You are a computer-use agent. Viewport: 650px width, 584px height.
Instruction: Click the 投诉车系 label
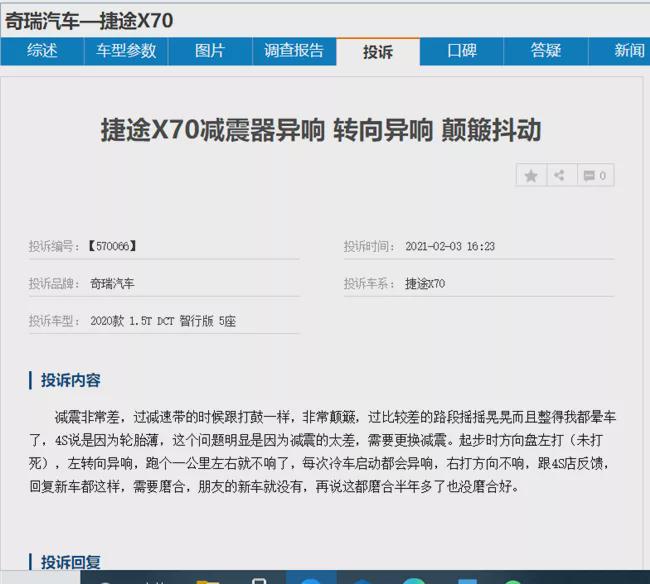369,284
